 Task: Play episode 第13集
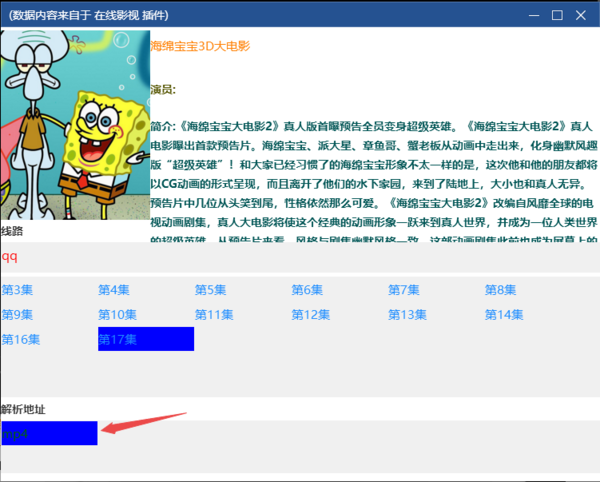[x=407, y=315]
